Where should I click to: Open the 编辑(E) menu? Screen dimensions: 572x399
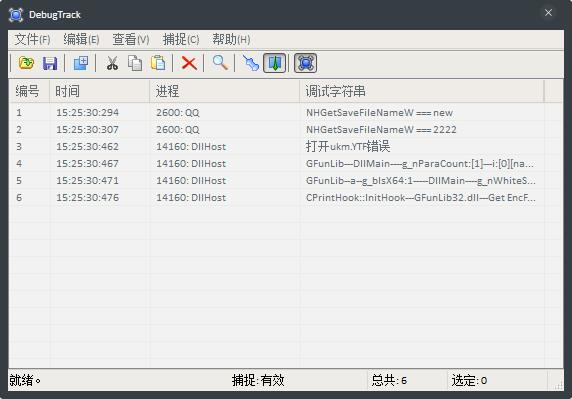coord(81,39)
